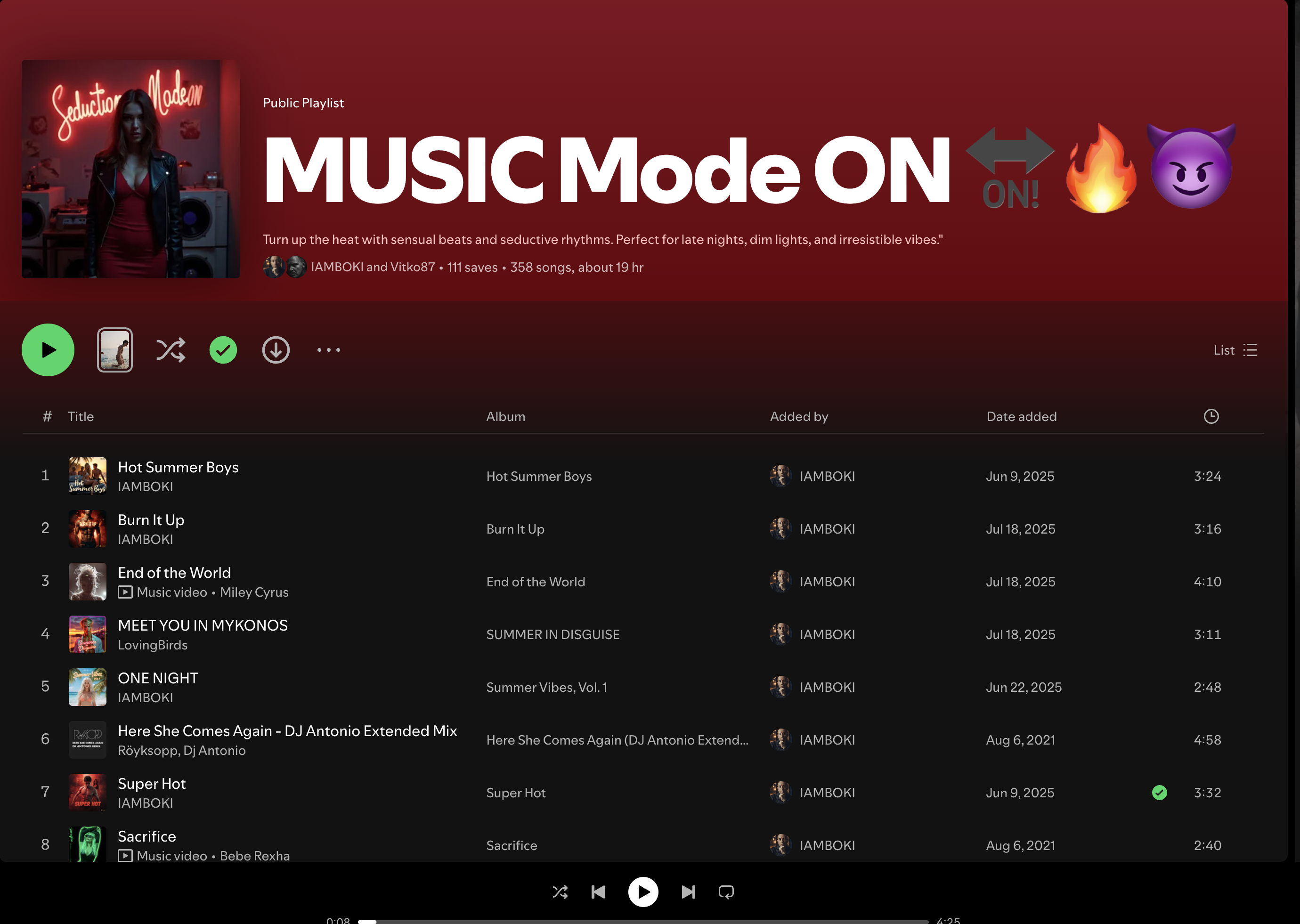
Task: Skip to next track in player bar
Action: pos(688,892)
